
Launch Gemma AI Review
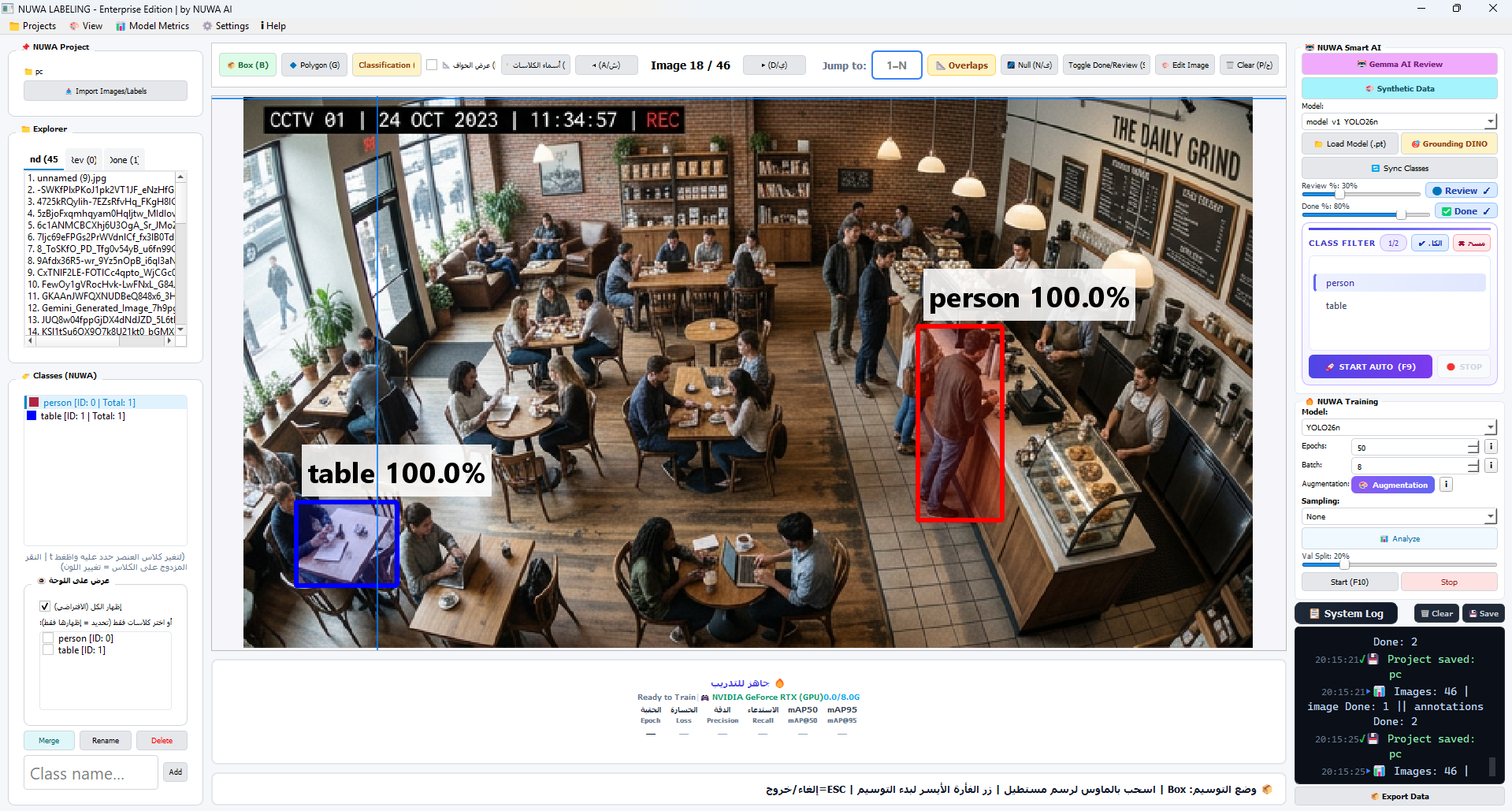coord(1399,65)
